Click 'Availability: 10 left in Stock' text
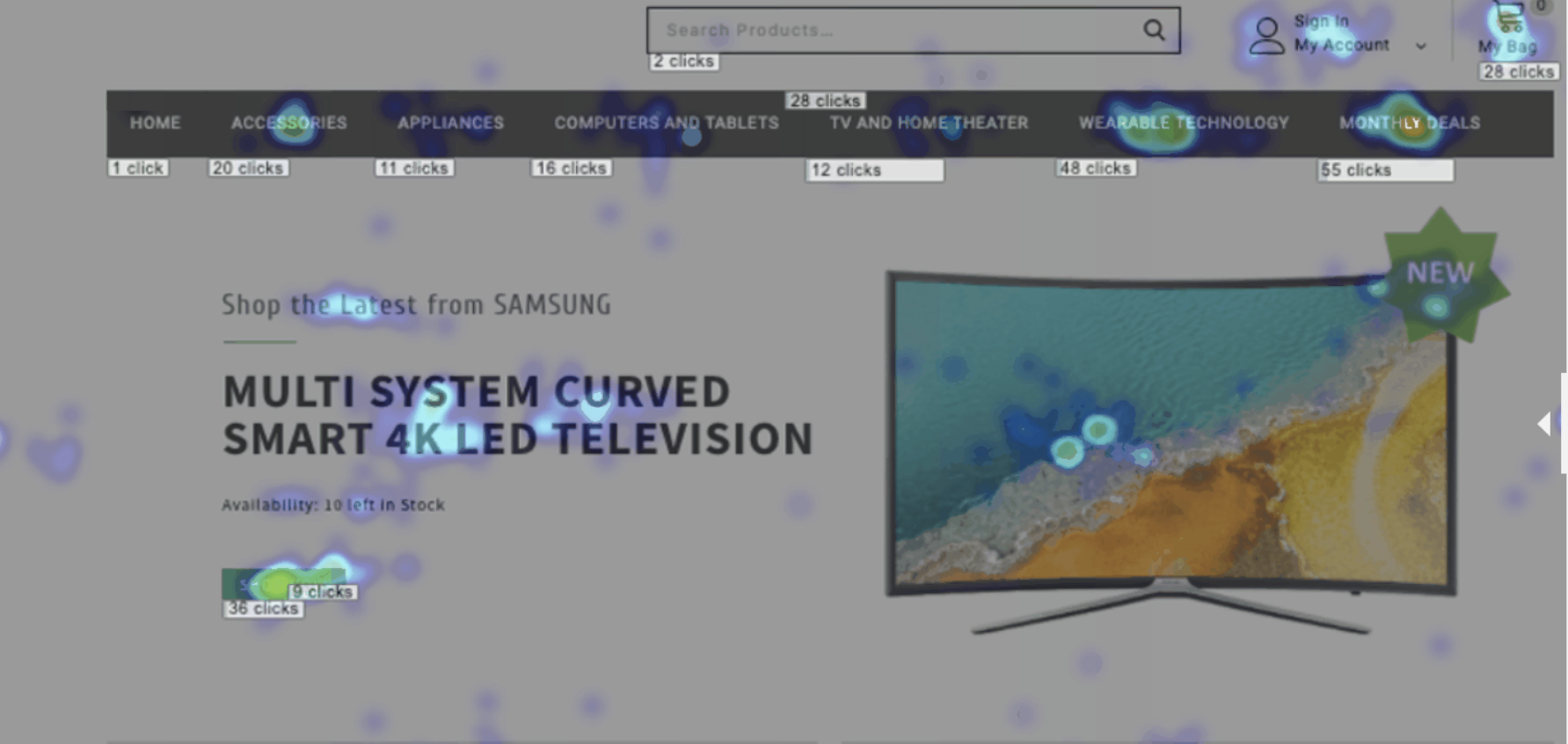 click(333, 505)
